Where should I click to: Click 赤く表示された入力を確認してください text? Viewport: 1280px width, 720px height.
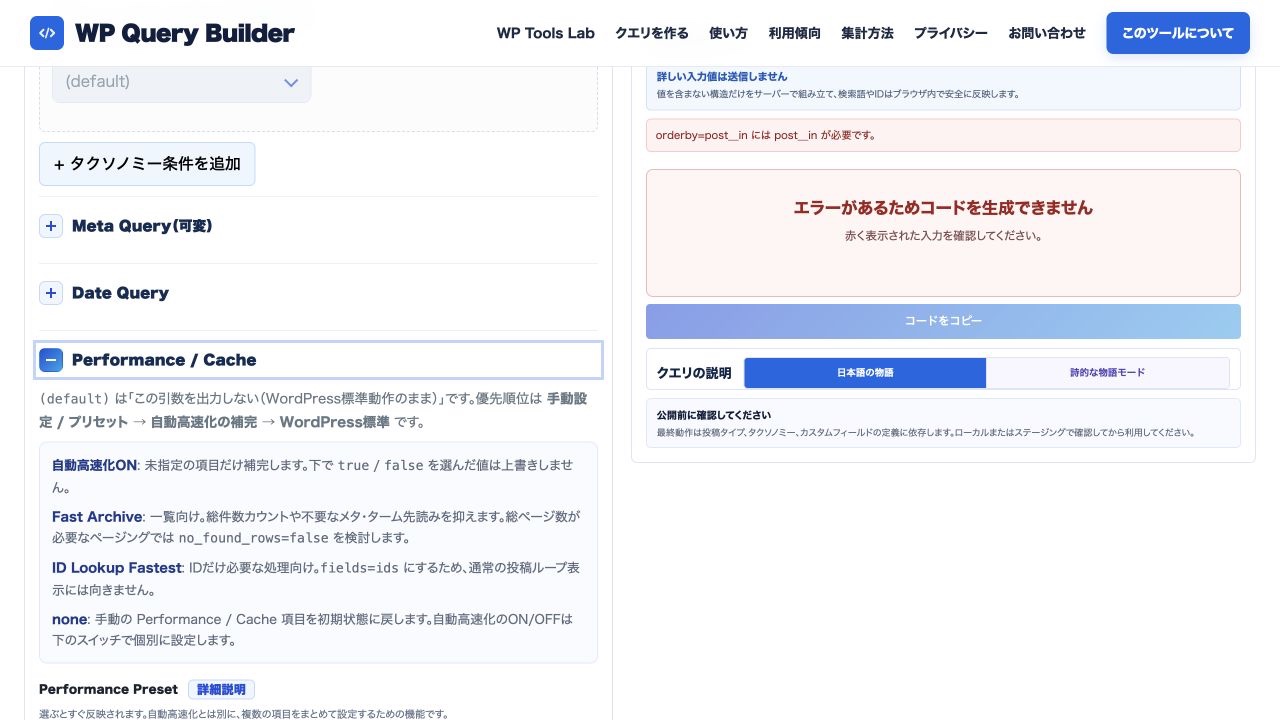pos(943,236)
